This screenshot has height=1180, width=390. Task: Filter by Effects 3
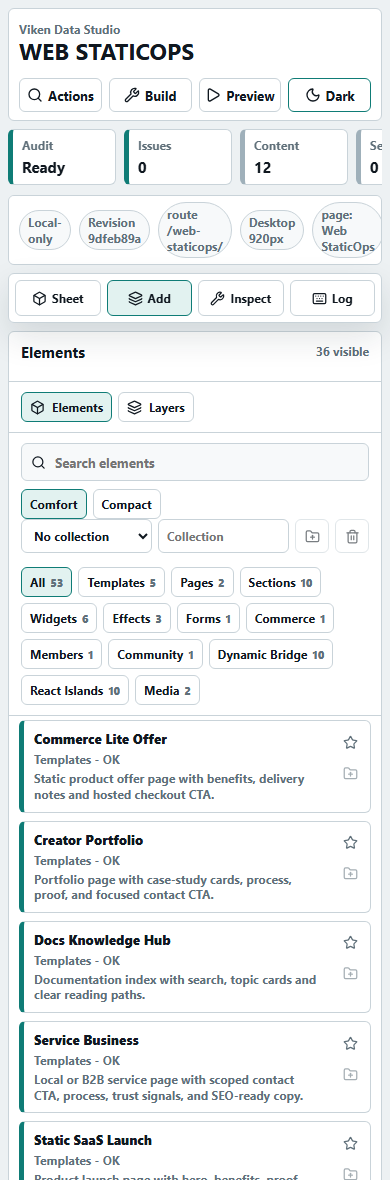[x=137, y=619]
